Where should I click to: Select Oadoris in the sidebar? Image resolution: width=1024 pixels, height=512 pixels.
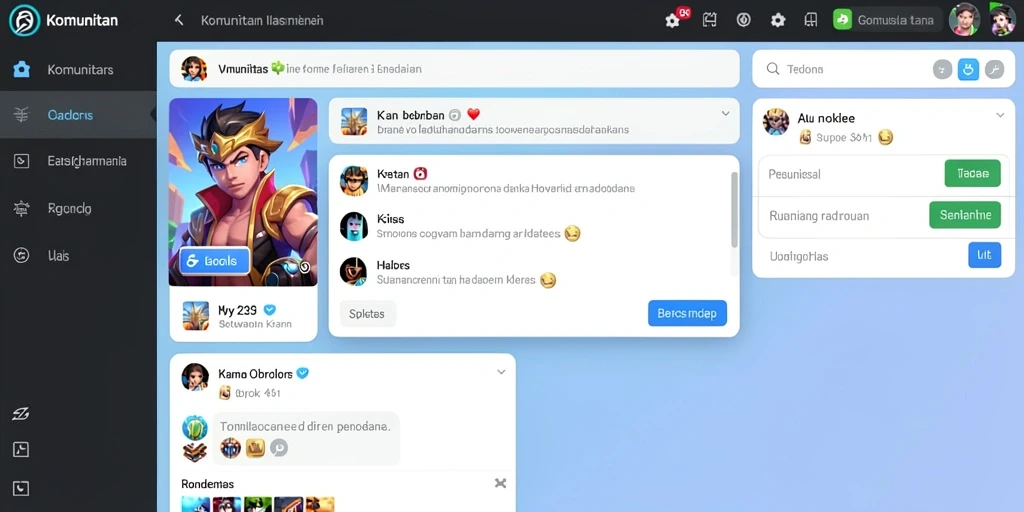click(78, 115)
